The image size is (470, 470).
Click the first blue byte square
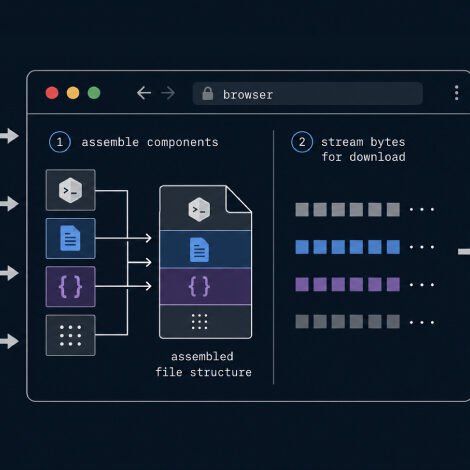click(302, 247)
